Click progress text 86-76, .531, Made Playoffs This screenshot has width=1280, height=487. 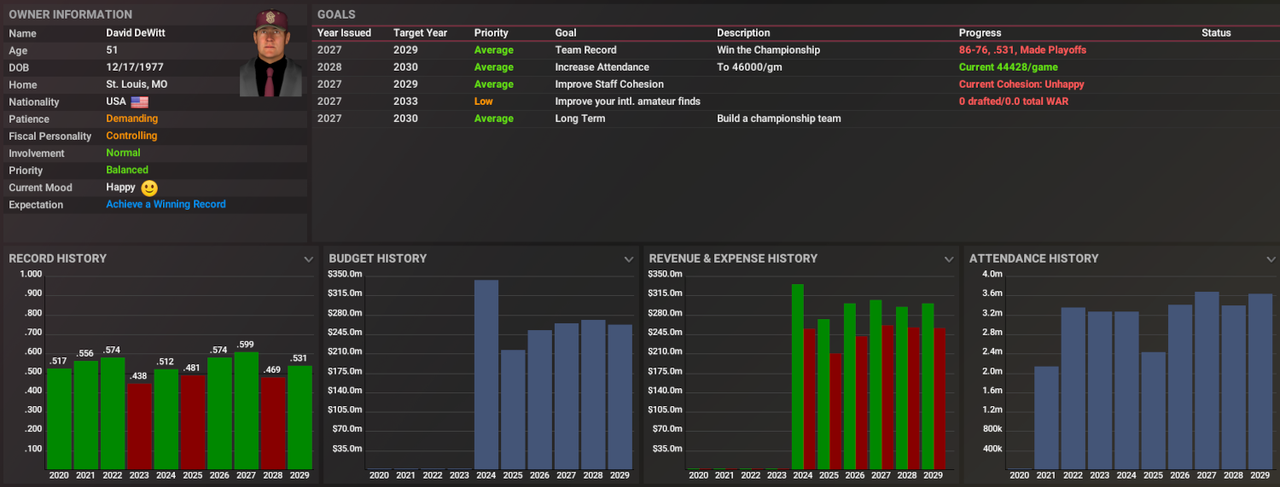[1022, 50]
